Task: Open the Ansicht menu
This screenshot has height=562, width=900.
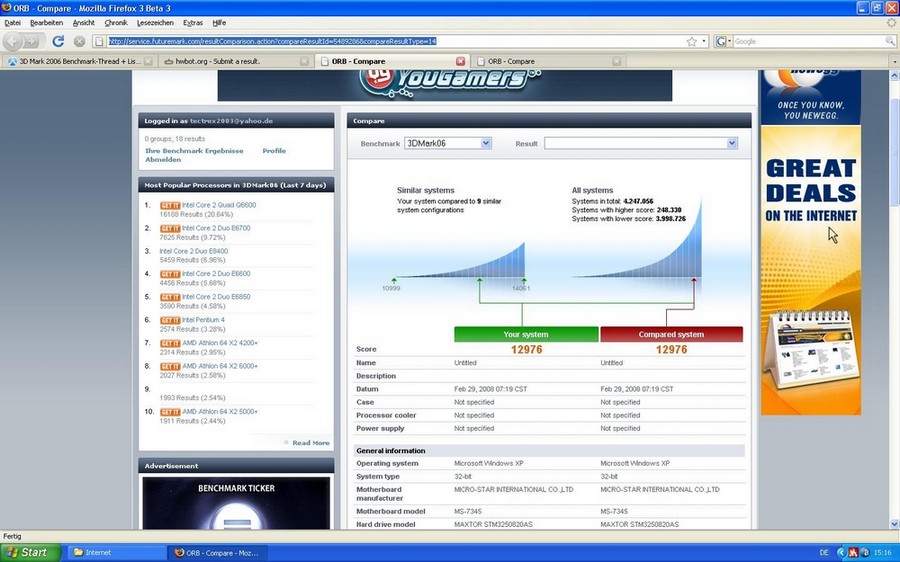Action: click(x=83, y=23)
